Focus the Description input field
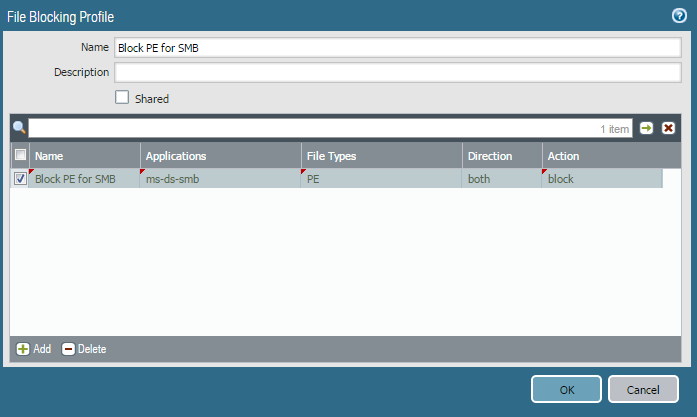Image resolution: width=697 pixels, height=417 pixels. coord(397,72)
